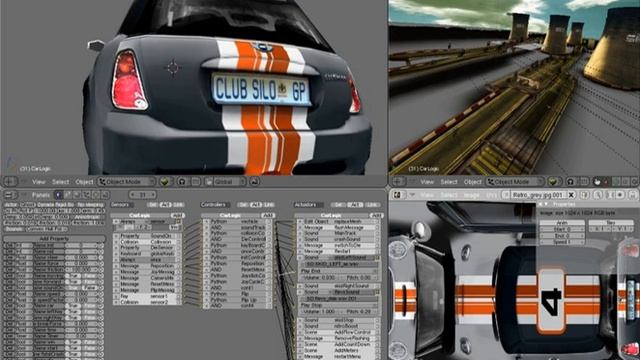This screenshot has width=640, height=360.
Task: Delete the Scene AddMeters actuator with its X
Action: [299, 350]
